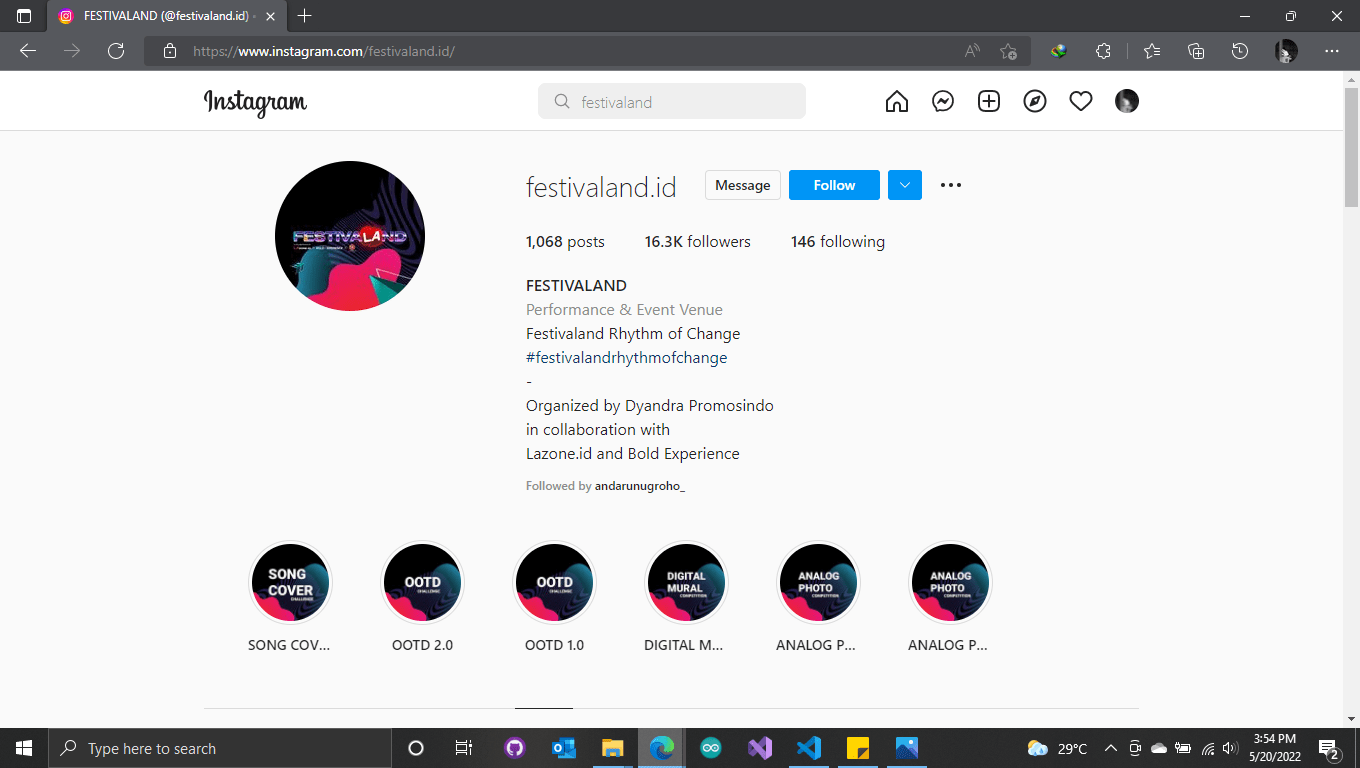This screenshot has width=1360, height=768.
Task: Open Messenger direct messages icon
Action: tap(943, 101)
